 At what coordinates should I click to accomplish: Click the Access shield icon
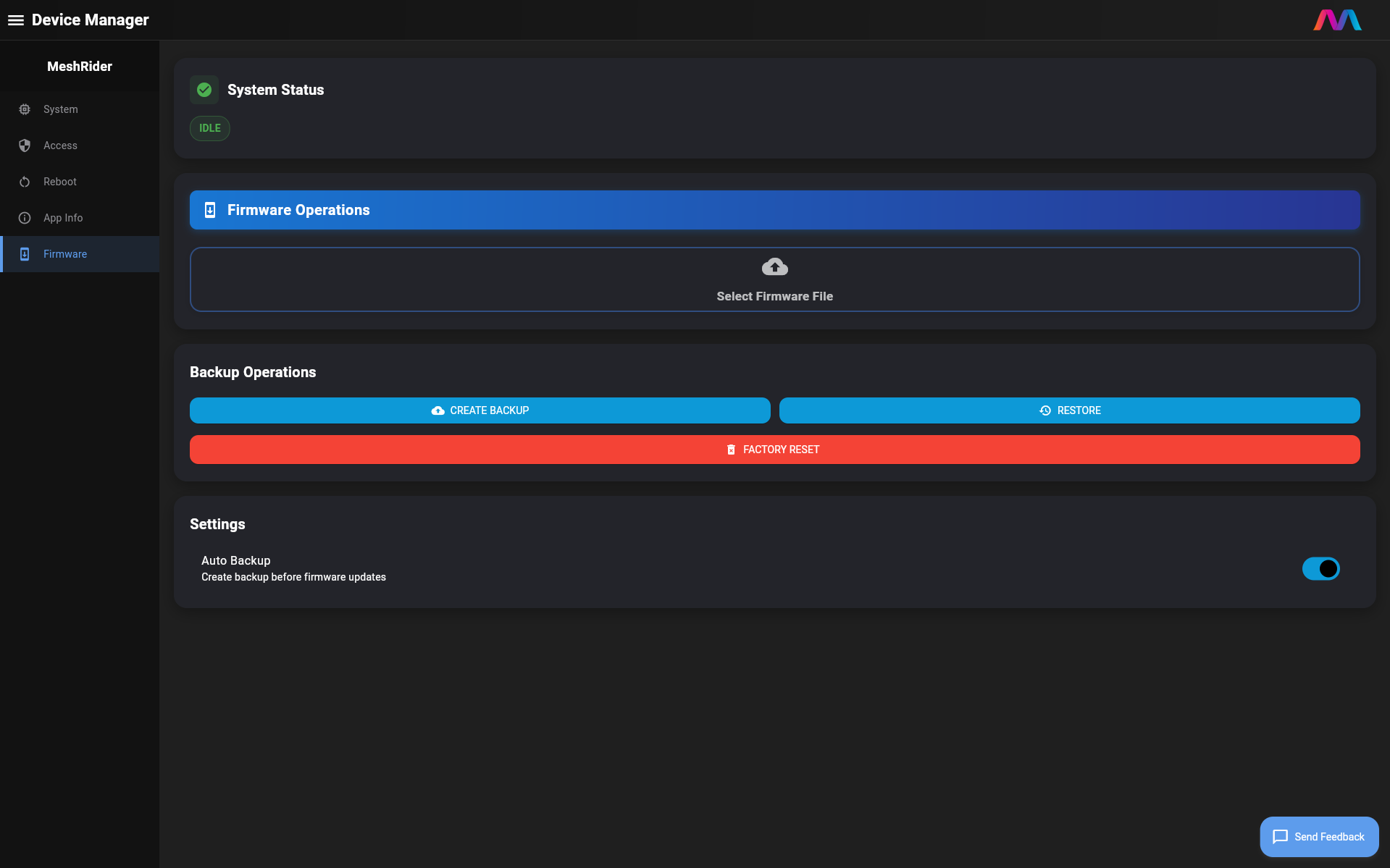click(x=25, y=146)
